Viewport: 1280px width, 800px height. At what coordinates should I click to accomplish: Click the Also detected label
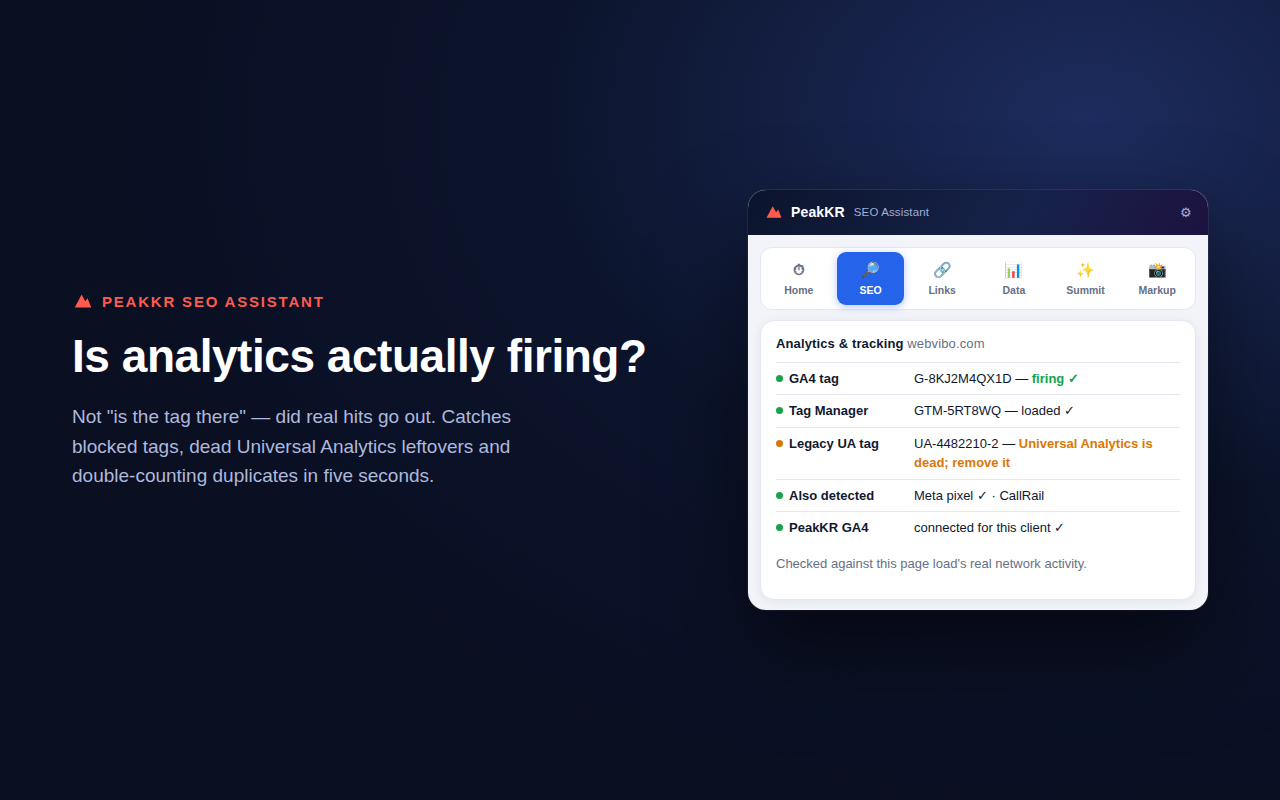831,495
